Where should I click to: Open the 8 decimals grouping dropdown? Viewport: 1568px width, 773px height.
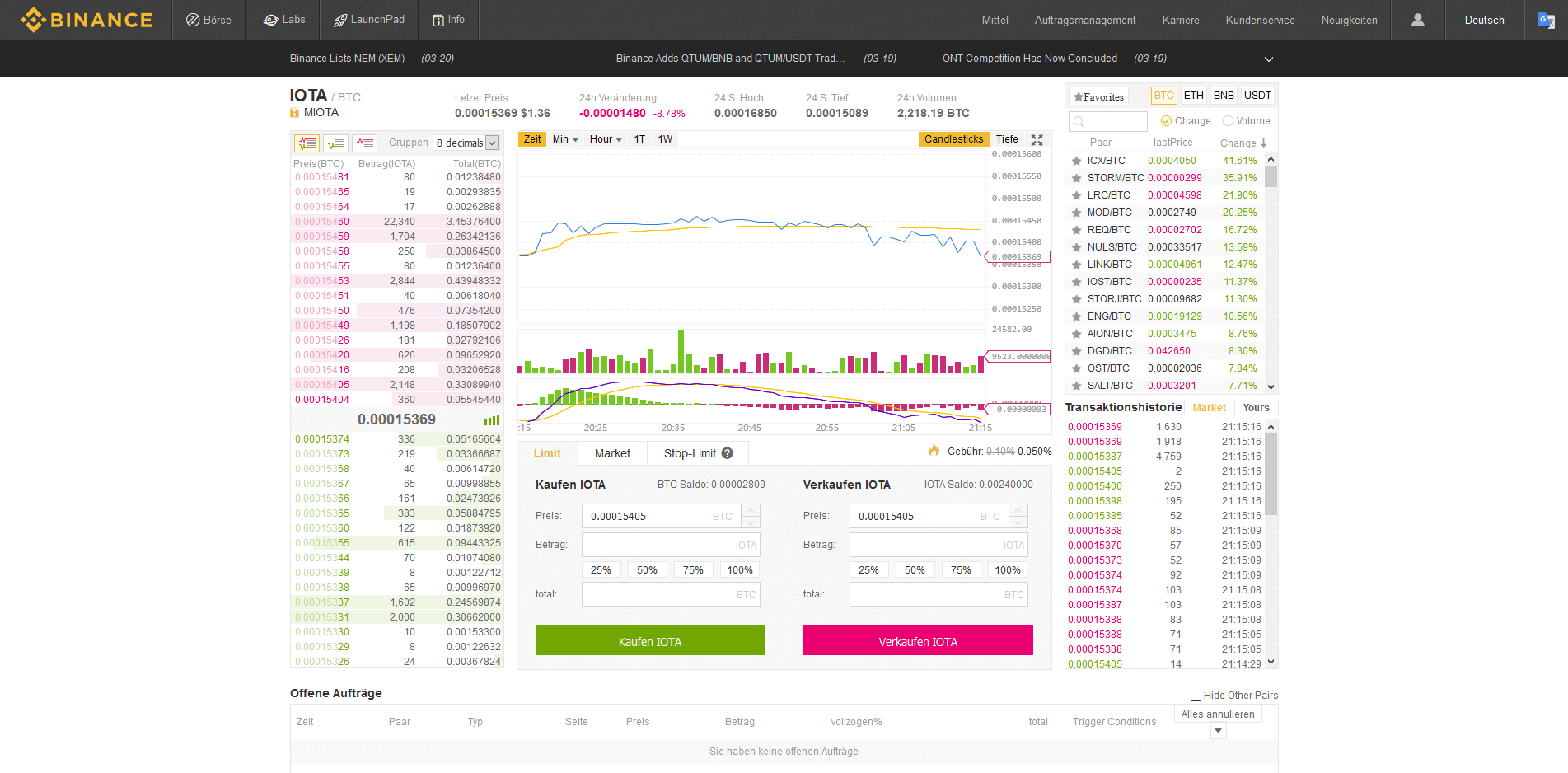click(x=466, y=143)
